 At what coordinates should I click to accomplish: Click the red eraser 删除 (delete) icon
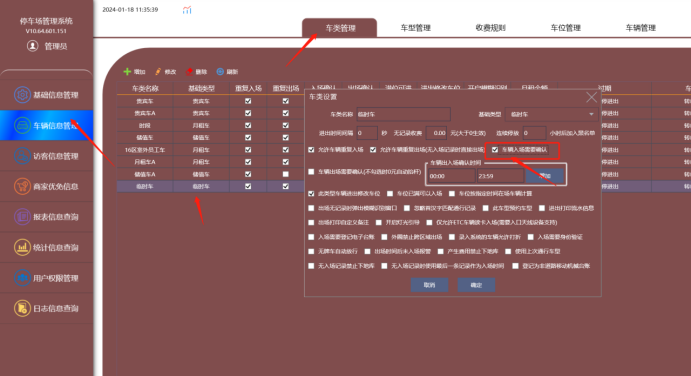[x=189, y=71]
